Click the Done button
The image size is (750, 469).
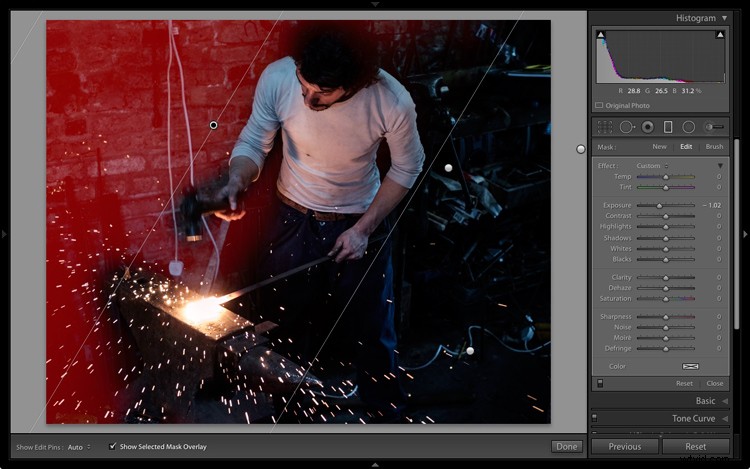pos(567,447)
